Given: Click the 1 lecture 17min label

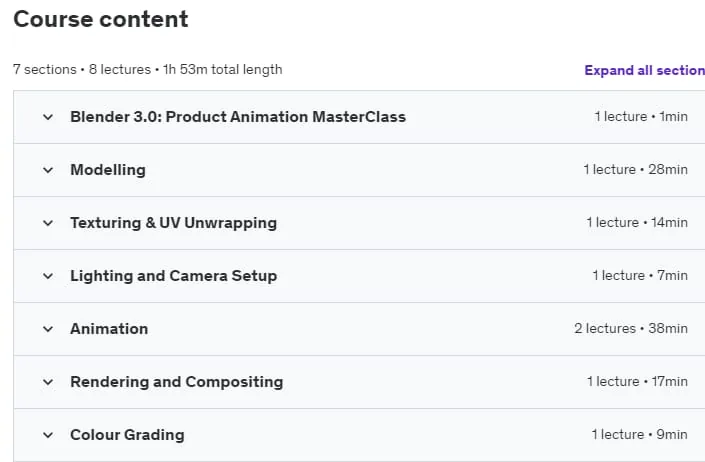Looking at the screenshot, I should tap(637, 382).
